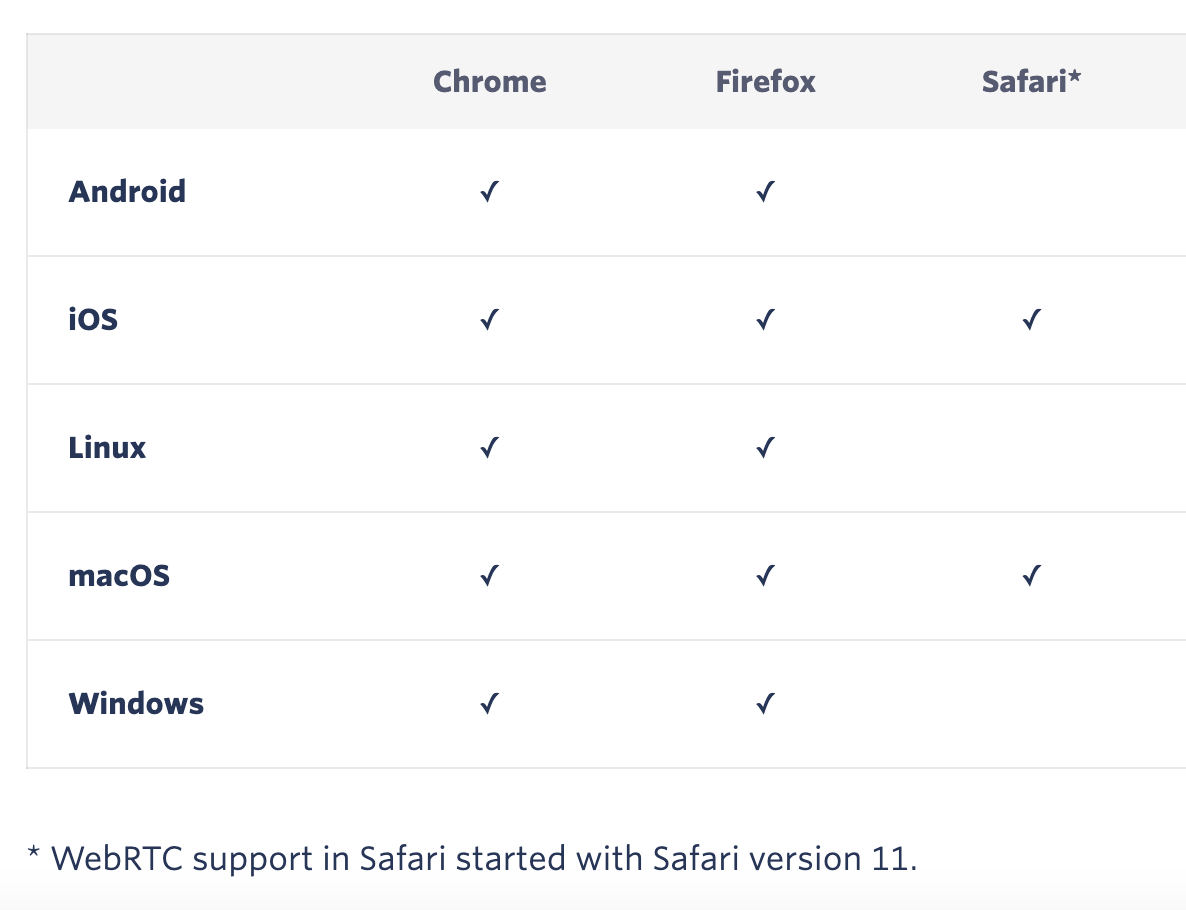Viewport: 1186px width, 910px height.
Task: Click the Android row label
Action: (127, 191)
